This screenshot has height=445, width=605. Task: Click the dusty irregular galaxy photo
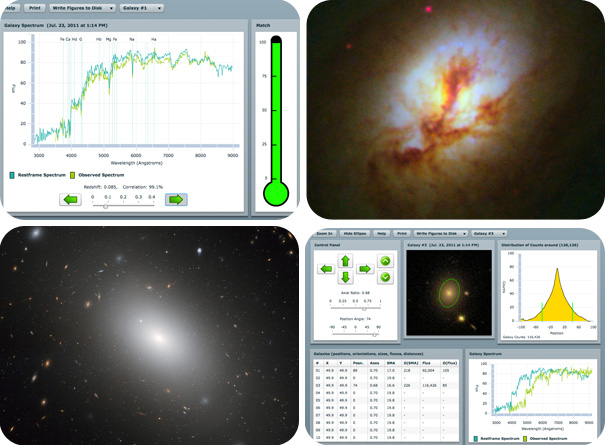[x=455, y=110]
